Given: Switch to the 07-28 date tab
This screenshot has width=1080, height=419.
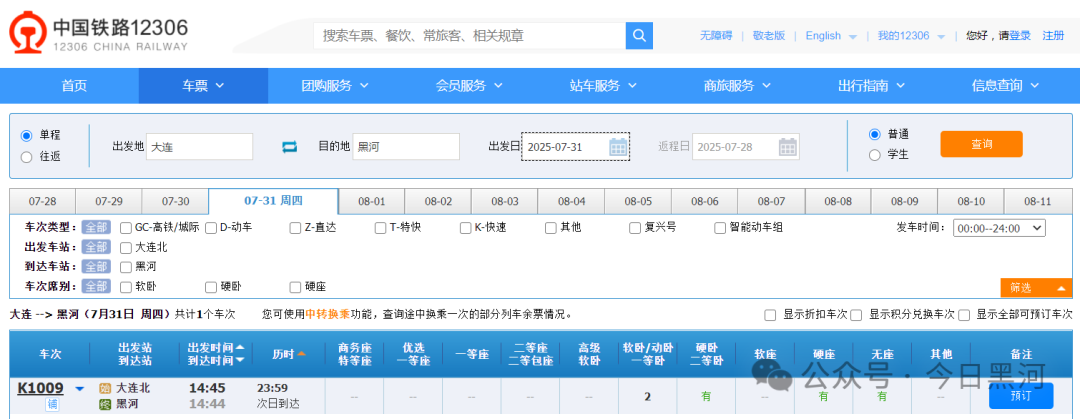Looking at the screenshot, I should pyautogui.click(x=42, y=202).
